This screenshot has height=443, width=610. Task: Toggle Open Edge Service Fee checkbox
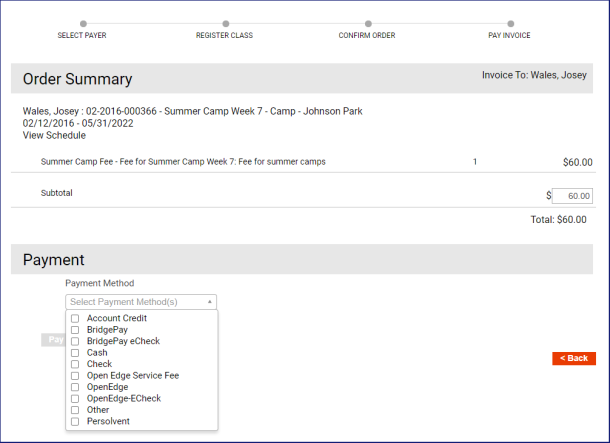click(75, 376)
